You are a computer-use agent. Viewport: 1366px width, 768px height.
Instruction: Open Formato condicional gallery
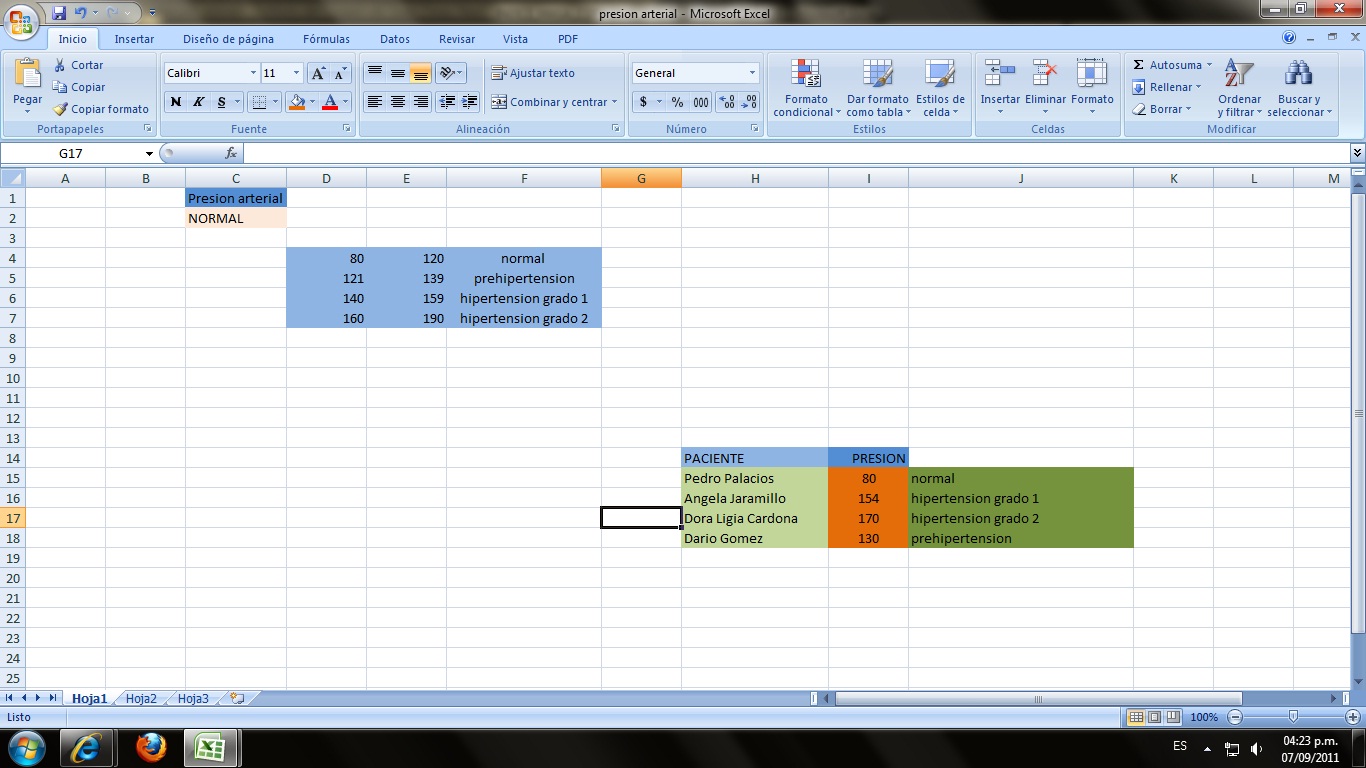point(805,88)
